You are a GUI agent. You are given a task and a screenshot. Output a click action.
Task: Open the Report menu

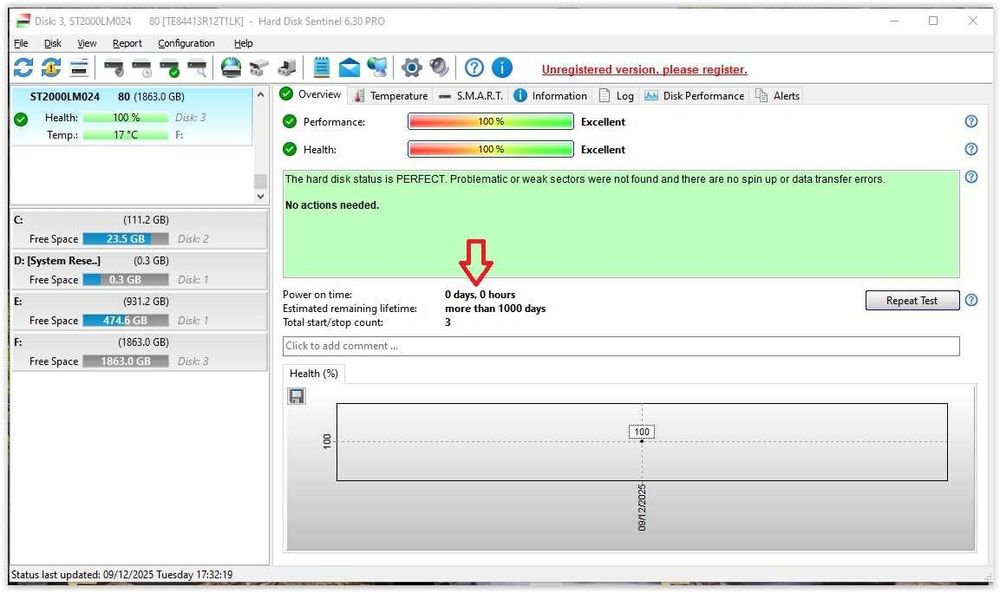127,43
